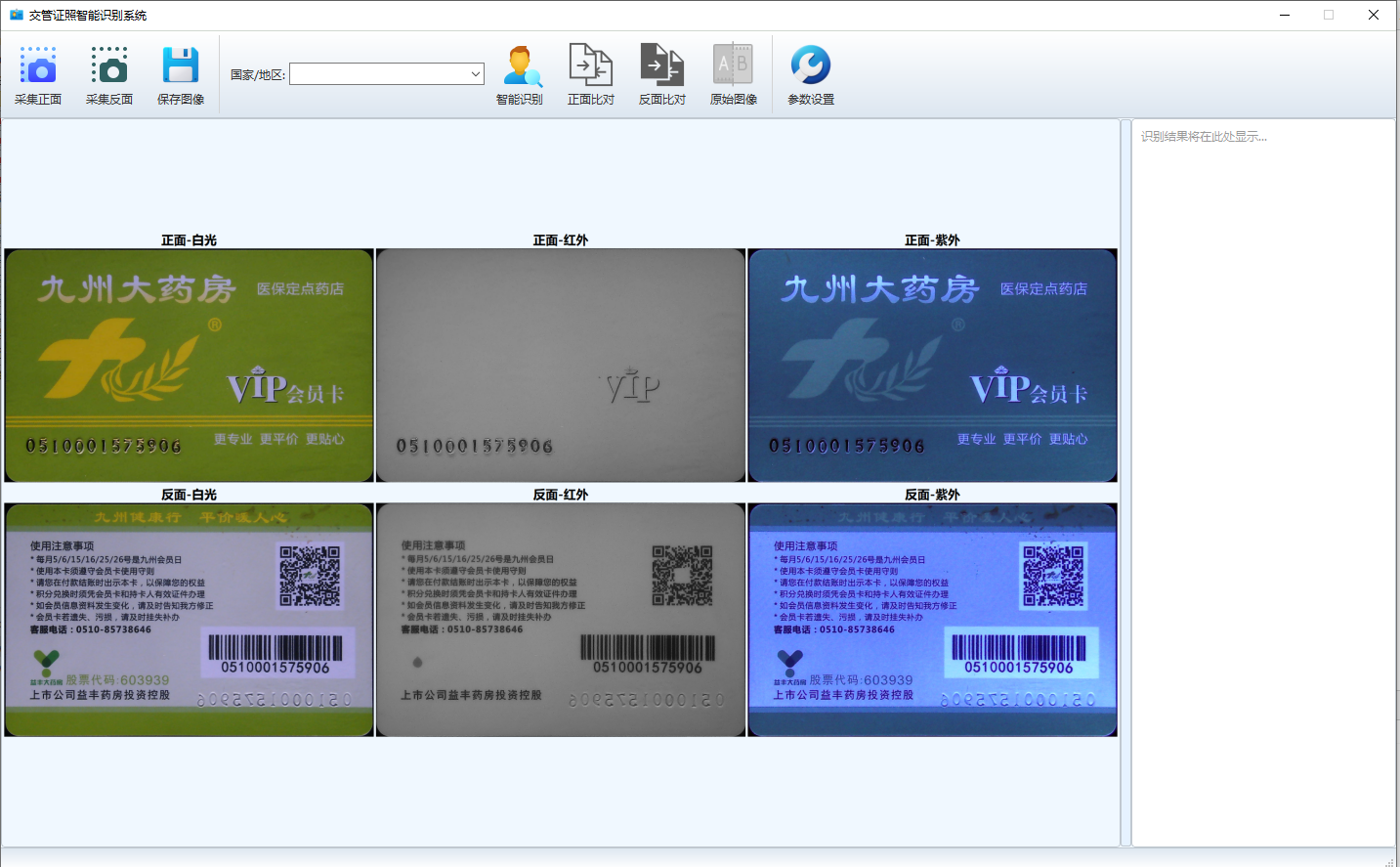Screen dimensions: 1400x867
Task: Click the 正面-白光 label text
Action: pos(189,240)
